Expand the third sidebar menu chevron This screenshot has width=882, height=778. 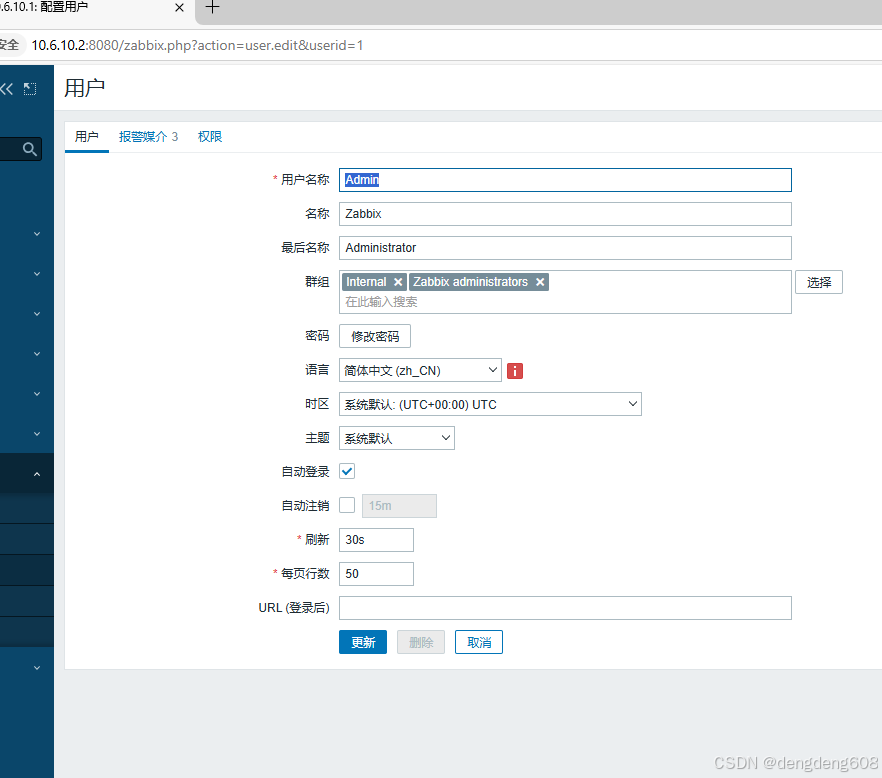coord(37,313)
